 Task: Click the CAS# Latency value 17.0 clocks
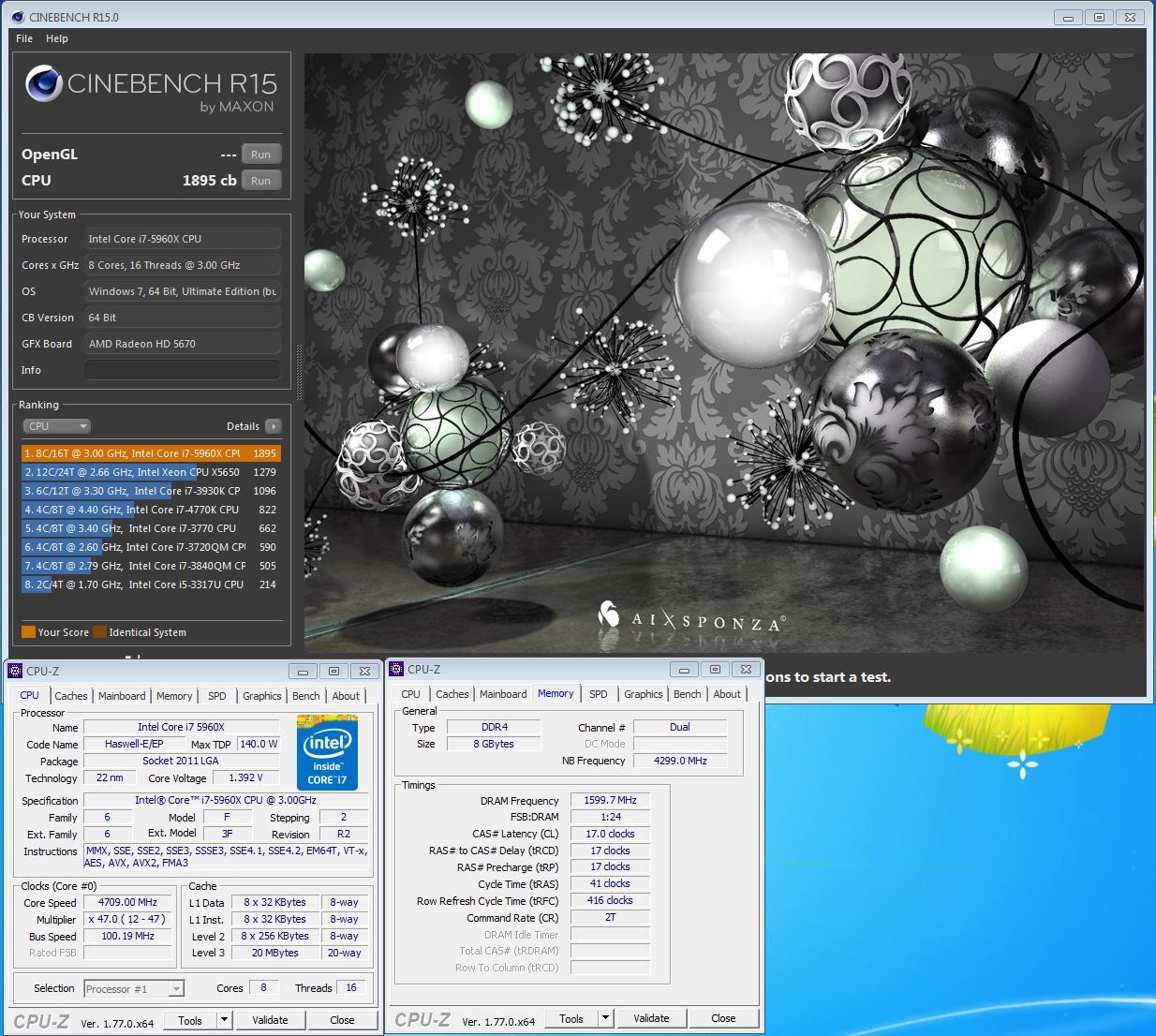pos(611,834)
